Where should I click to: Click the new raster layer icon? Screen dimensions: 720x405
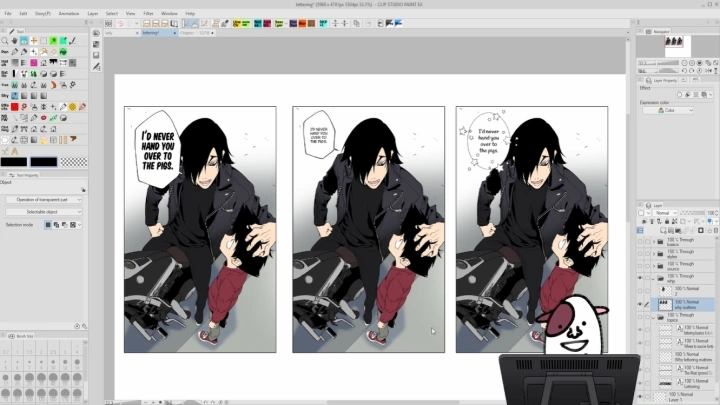(x=664, y=230)
